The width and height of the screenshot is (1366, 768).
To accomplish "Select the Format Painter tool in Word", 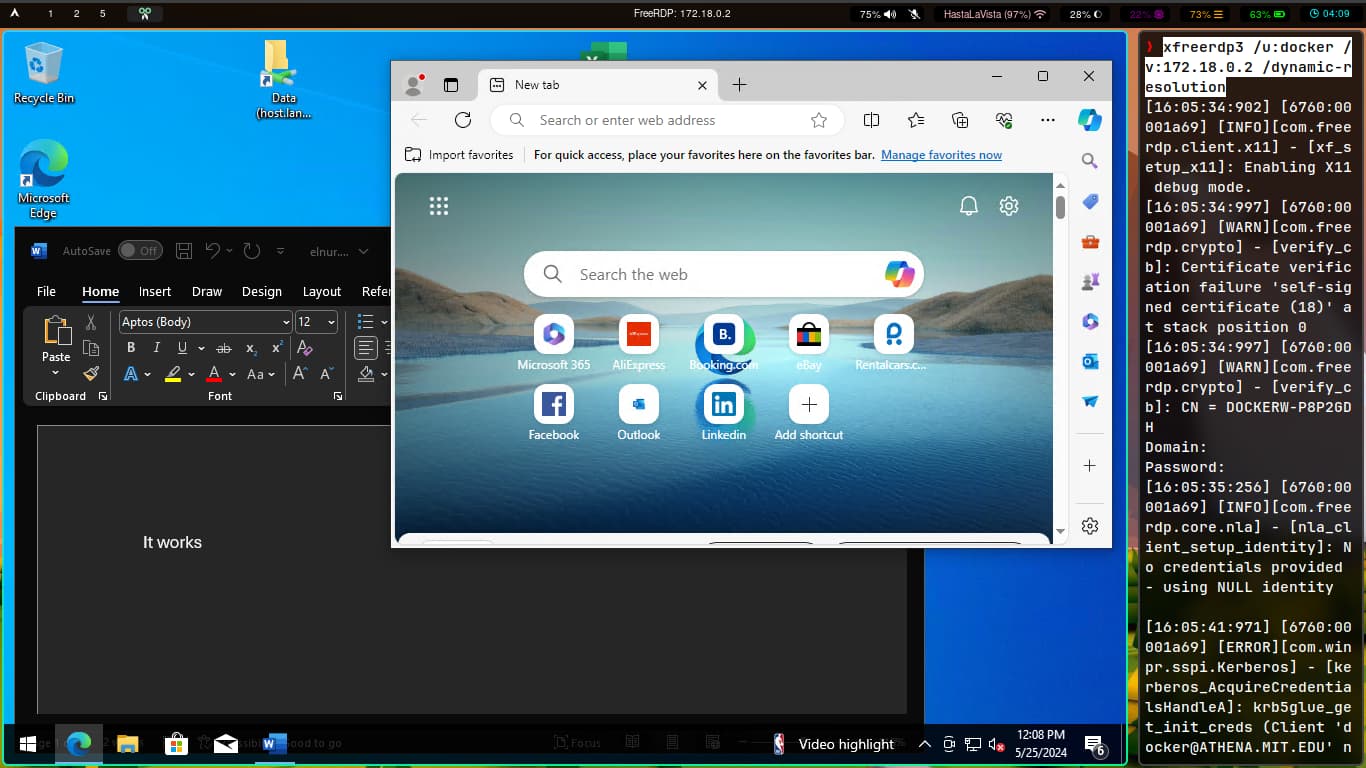I will [x=91, y=374].
